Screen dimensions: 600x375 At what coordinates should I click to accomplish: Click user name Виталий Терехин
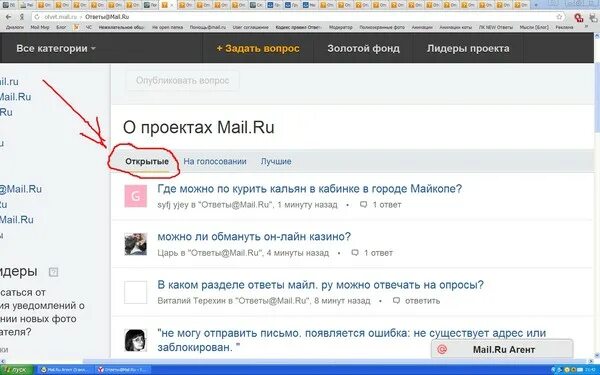click(192, 301)
